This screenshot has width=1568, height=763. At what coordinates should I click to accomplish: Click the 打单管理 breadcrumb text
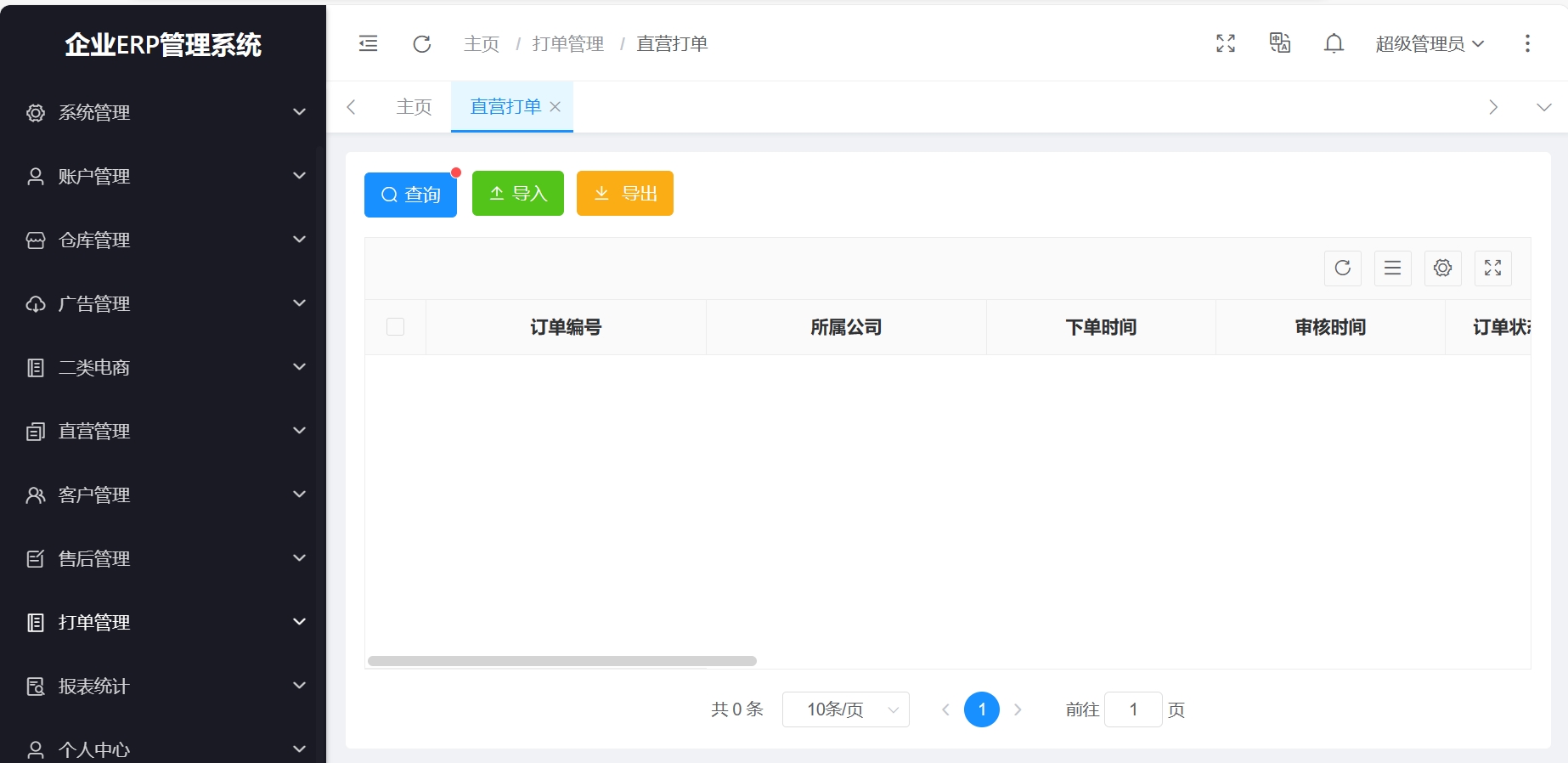568,44
